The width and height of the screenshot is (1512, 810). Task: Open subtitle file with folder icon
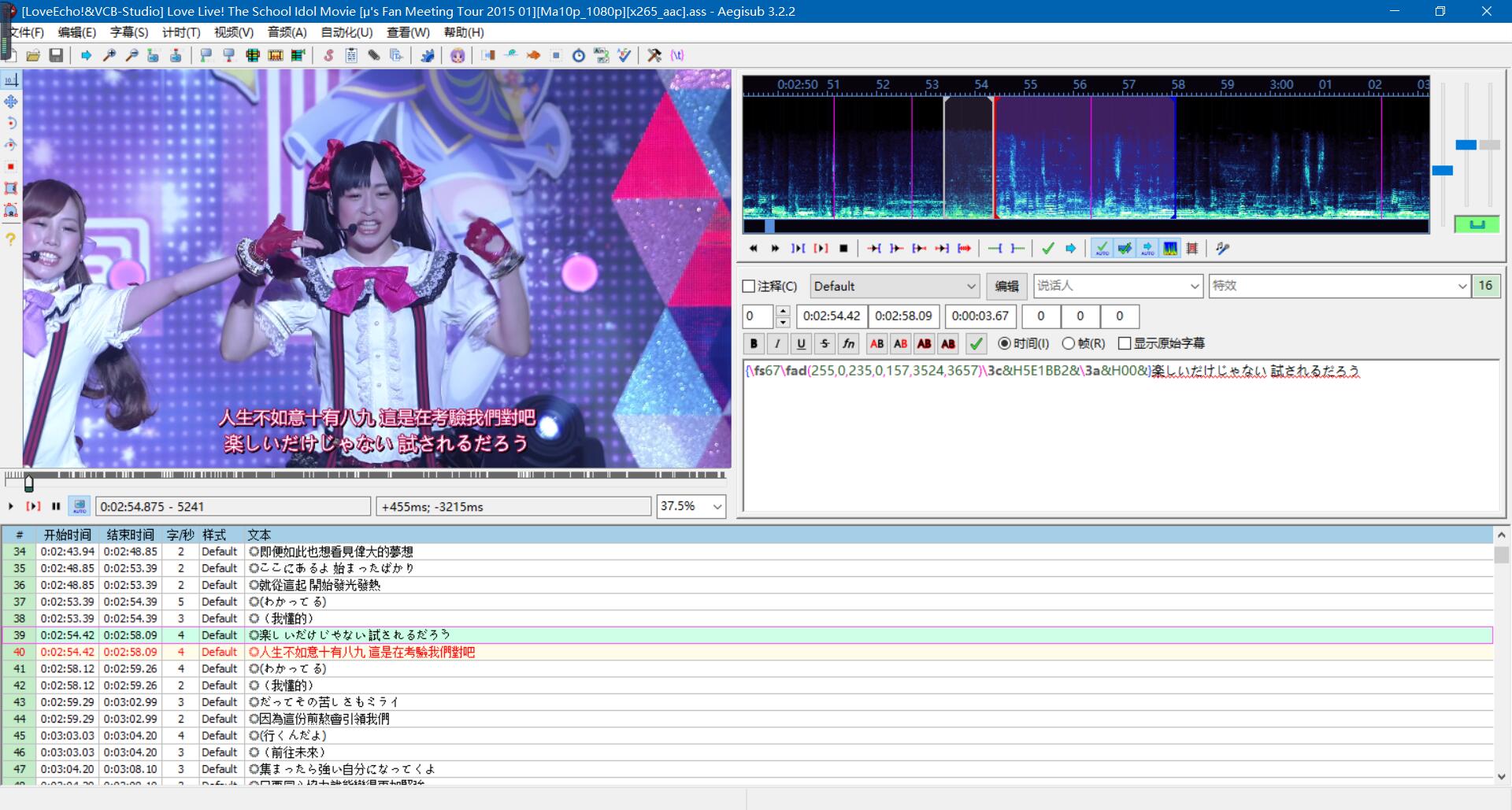pos(33,55)
